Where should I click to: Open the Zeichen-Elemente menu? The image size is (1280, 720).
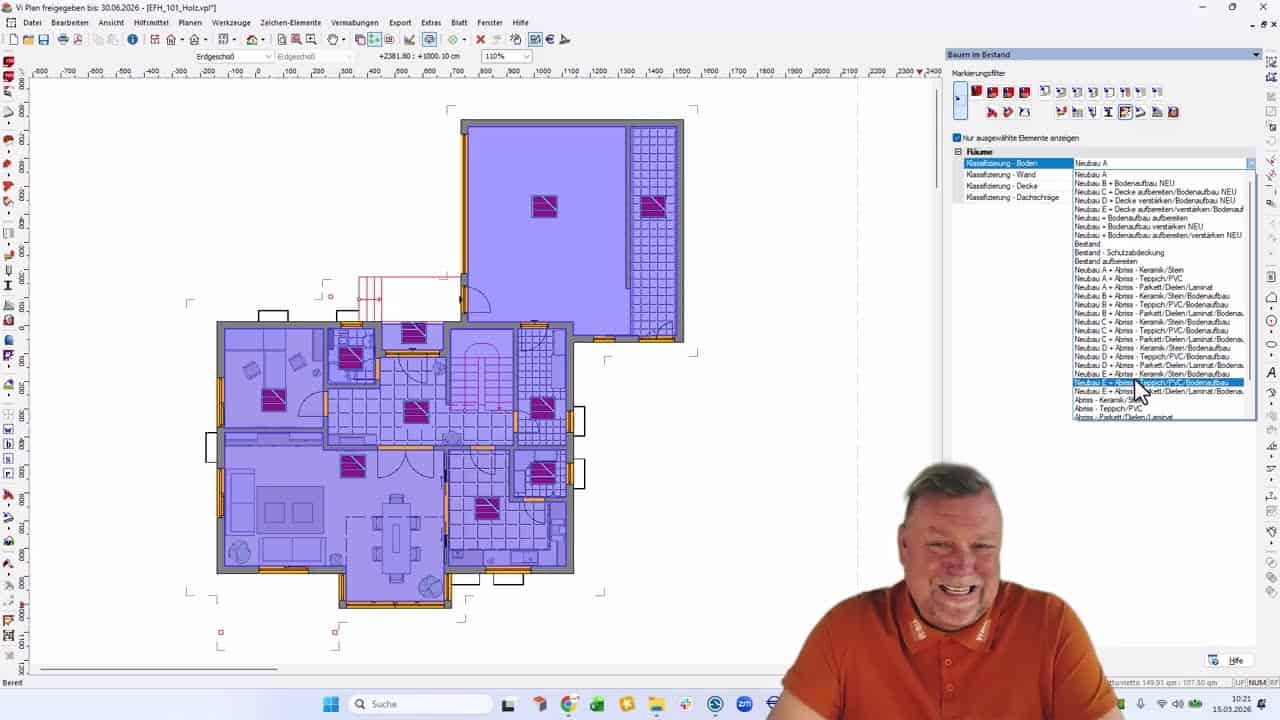(x=290, y=22)
